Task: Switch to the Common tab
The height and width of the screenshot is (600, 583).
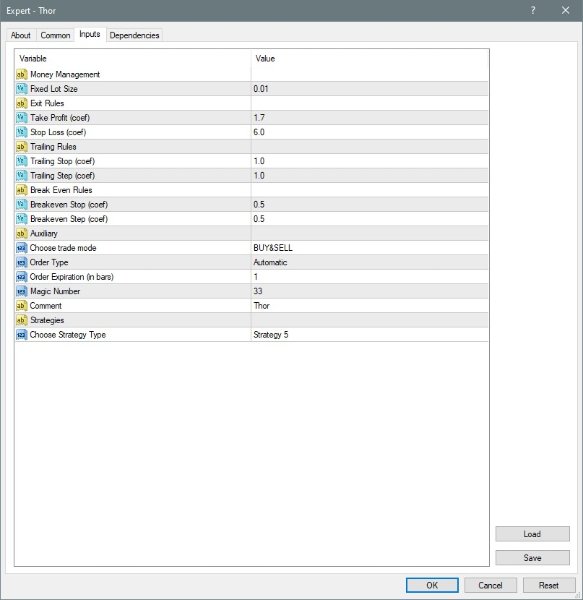Action: click(x=55, y=35)
